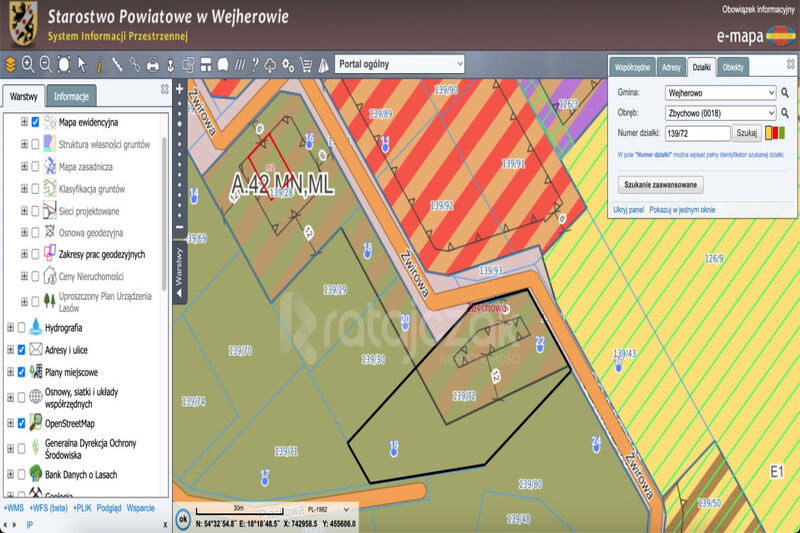Click the Ukryj panel link
800x533 pixels.
[x=628, y=210]
